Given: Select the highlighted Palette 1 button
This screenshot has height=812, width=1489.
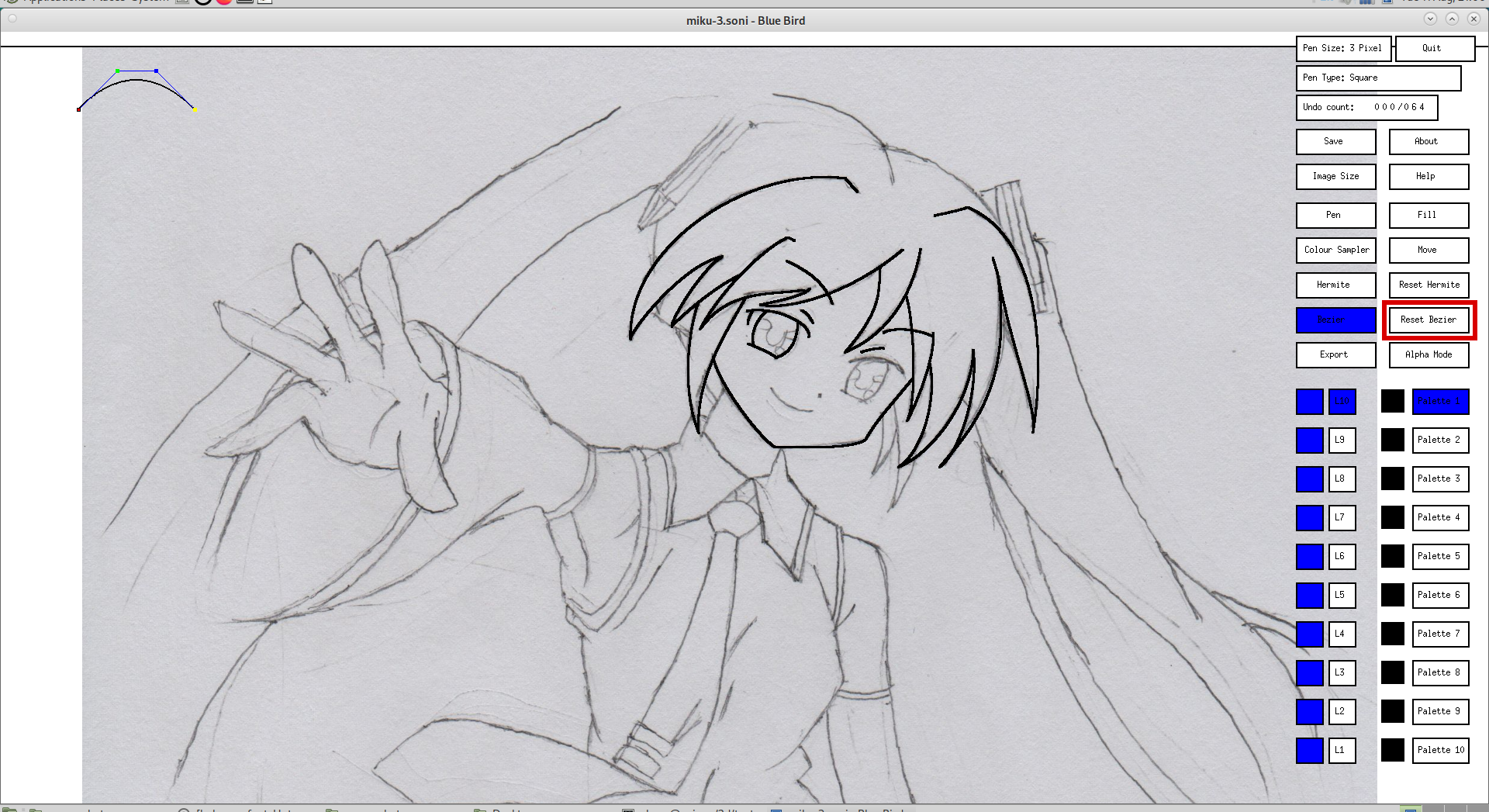Looking at the screenshot, I should coord(1440,401).
